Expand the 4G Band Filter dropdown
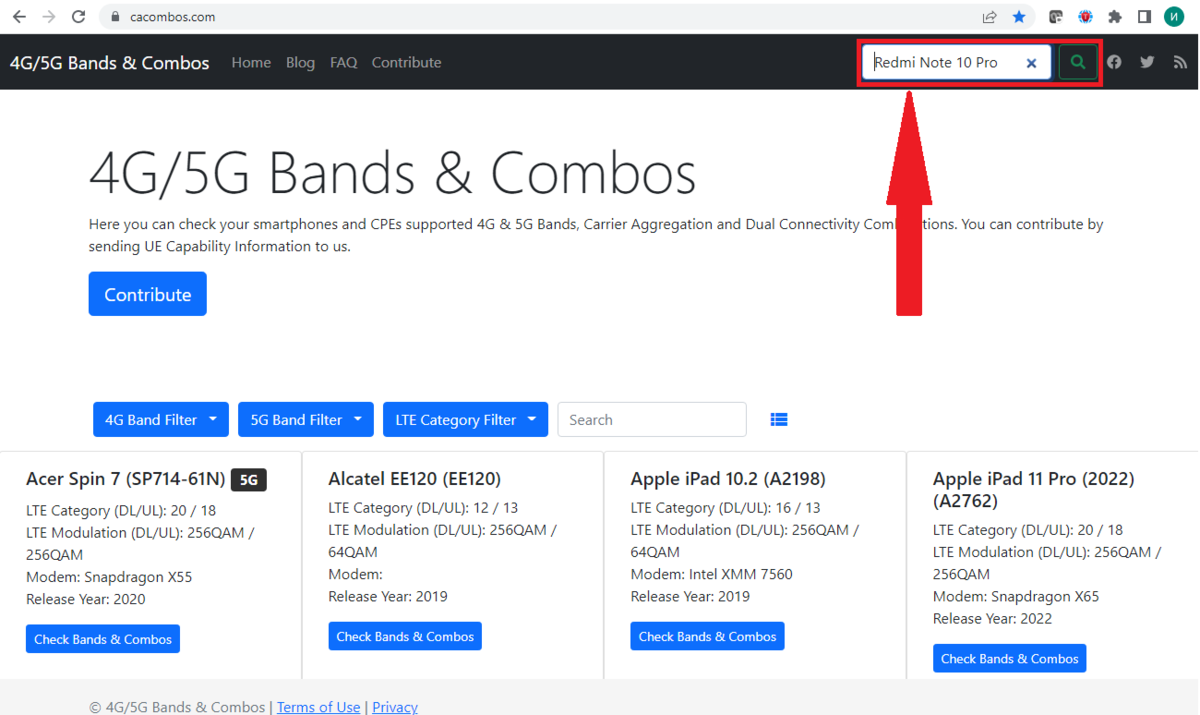Image resolution: width=1200 pixels, height=715 pixels. pyautogui.click(x=160, y=420)
